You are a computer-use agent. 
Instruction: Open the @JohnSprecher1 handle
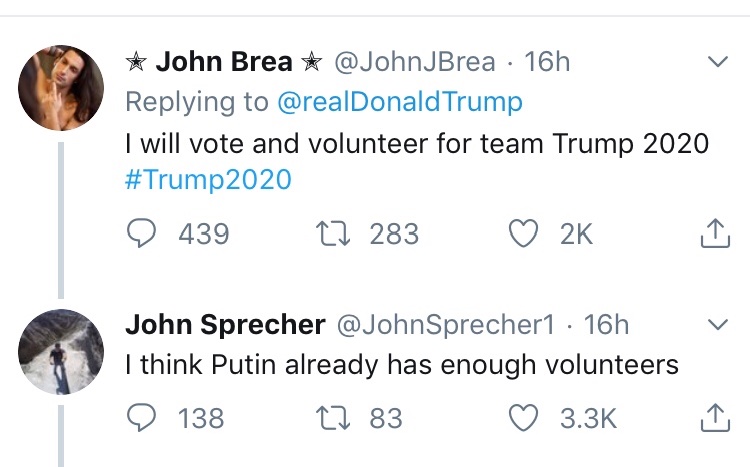[x=449, y=325]
